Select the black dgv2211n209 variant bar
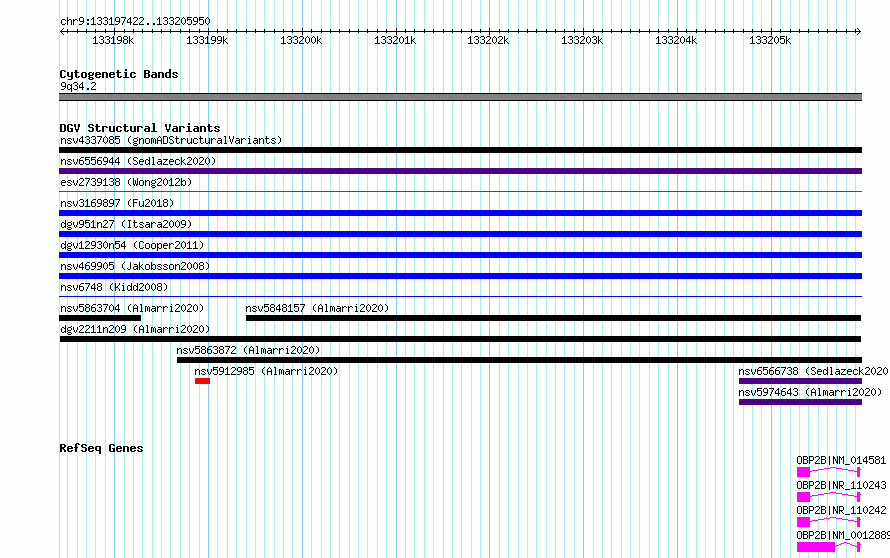Screen dimensions: 890x558 point(460,339)
